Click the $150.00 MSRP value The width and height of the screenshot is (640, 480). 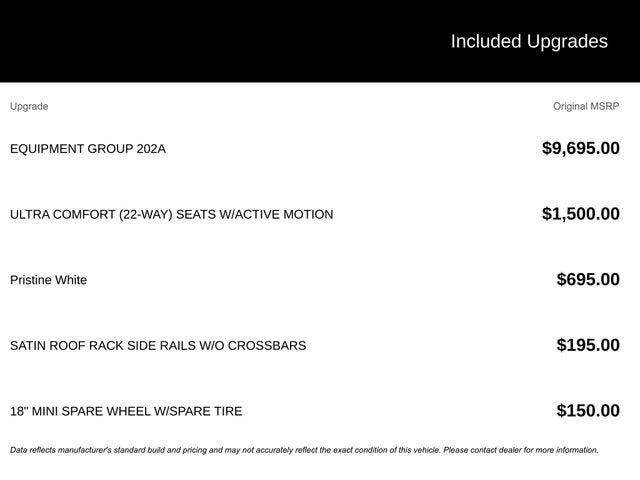587,410
